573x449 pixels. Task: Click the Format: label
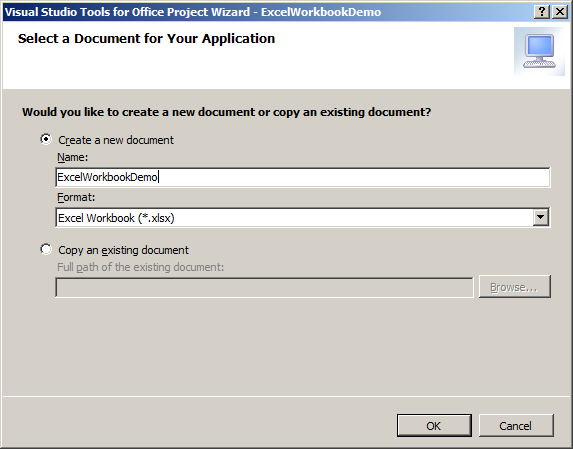tap(76, 197)
